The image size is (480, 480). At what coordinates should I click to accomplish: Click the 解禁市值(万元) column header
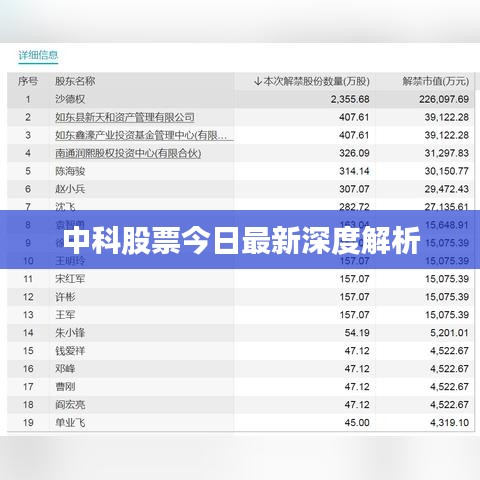click(435, 81)
